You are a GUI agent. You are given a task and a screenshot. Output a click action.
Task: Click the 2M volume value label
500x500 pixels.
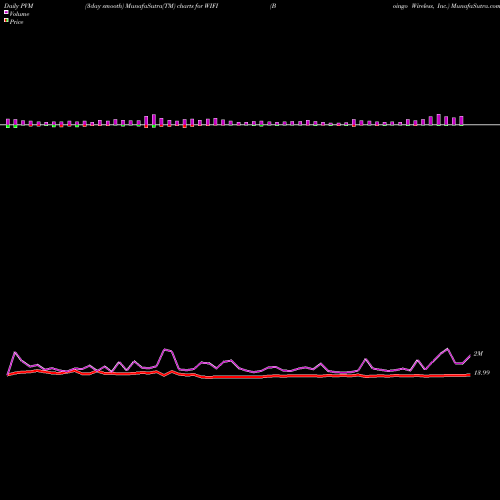[478, 354]
